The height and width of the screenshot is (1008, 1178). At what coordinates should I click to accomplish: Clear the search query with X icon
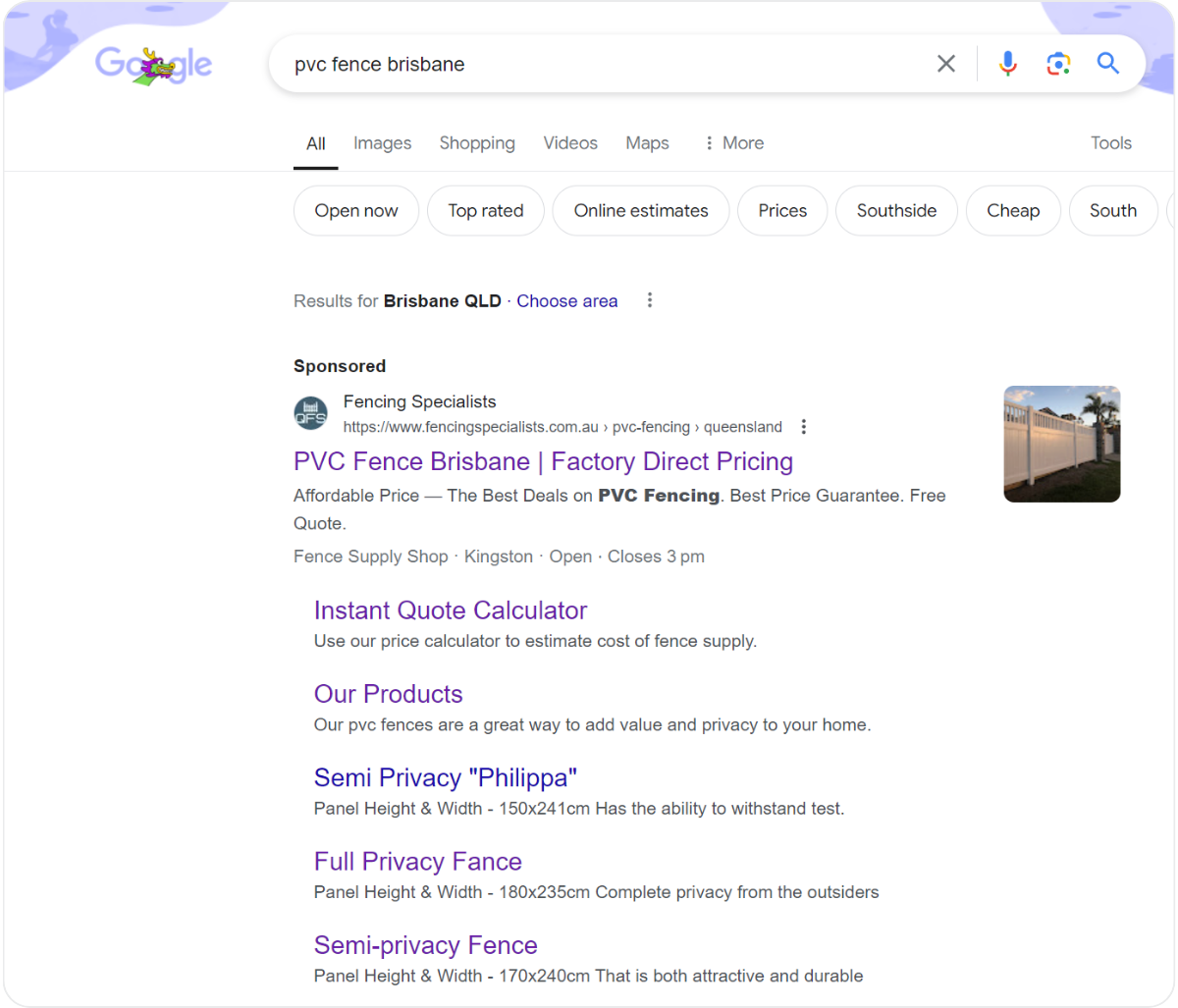tap(945, 64)
